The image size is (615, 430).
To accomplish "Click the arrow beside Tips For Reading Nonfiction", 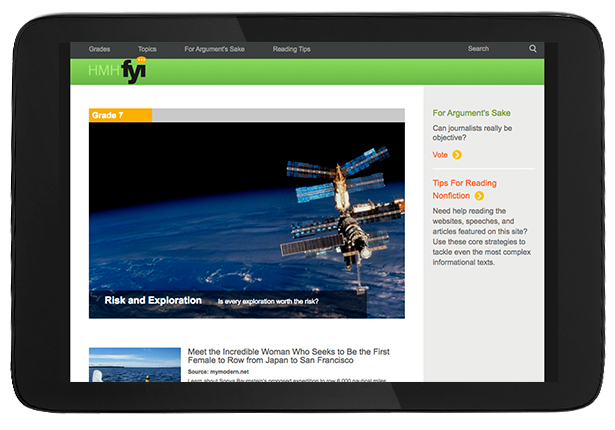I will click(x=479, y=195).
